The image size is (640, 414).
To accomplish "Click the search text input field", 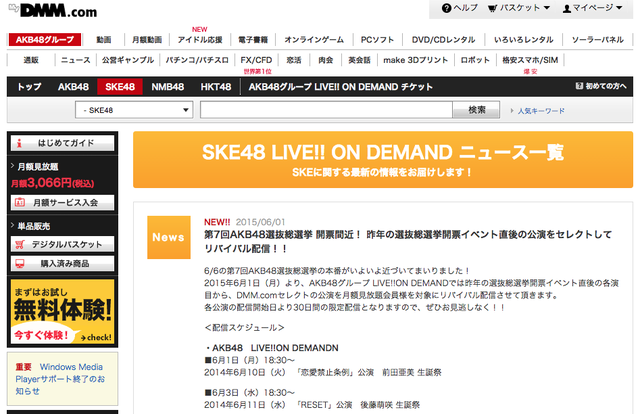I will click(326, 110).
